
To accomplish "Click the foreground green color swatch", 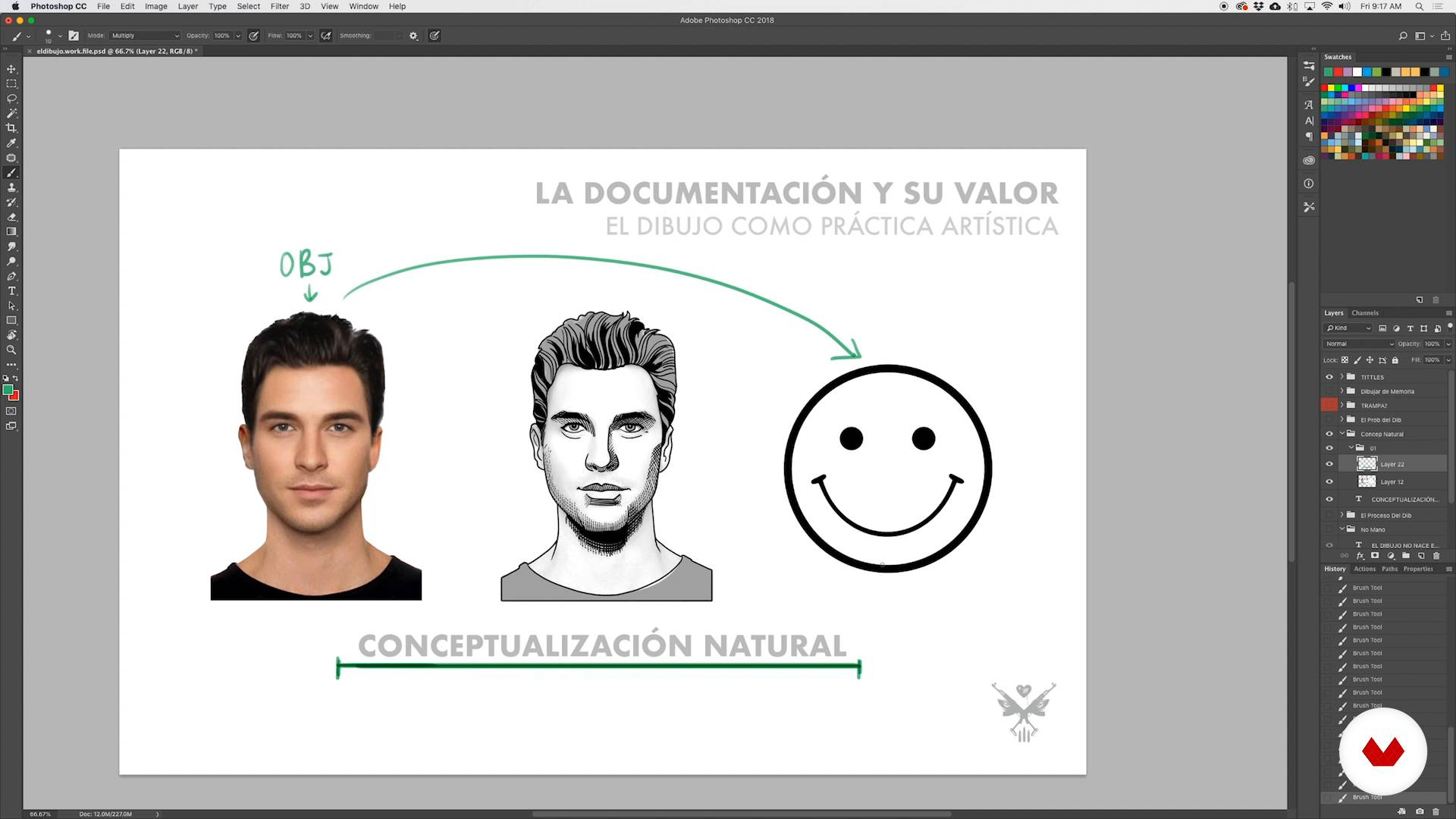I will tap(8, 390).
